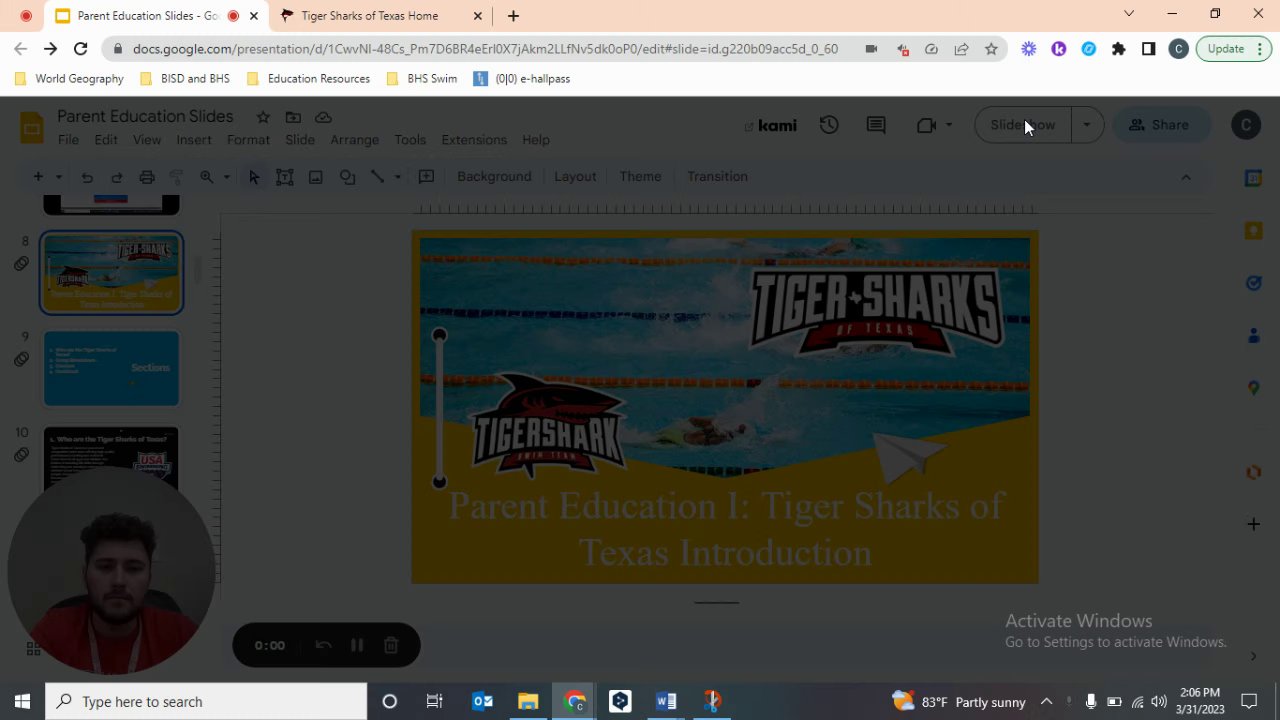Star the Parent Education Slides document
Viewport: 1280px width, 720px height.
point(263,117)
